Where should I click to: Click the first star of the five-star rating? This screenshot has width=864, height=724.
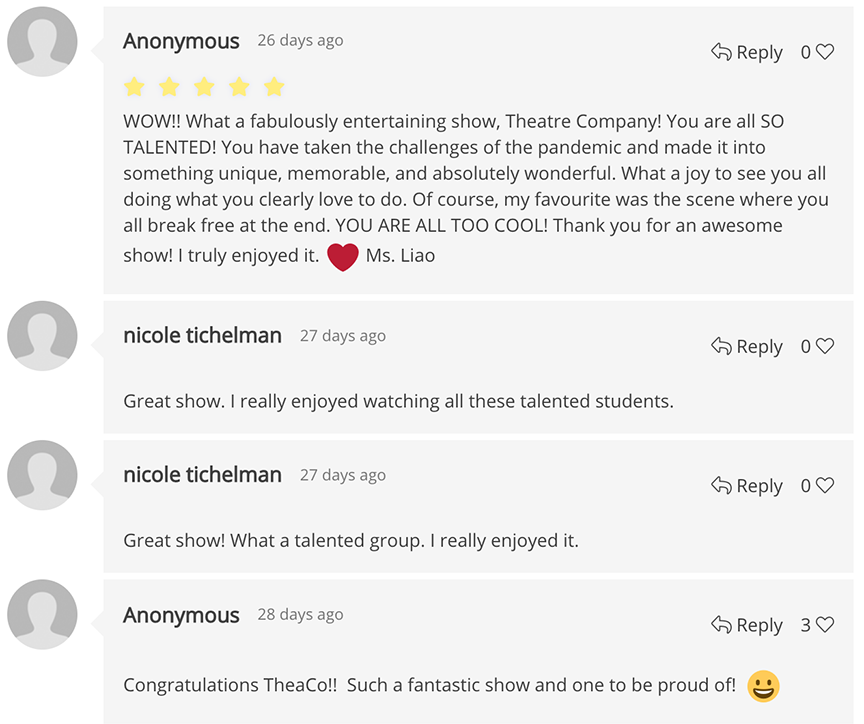click(x=134, y=87)
